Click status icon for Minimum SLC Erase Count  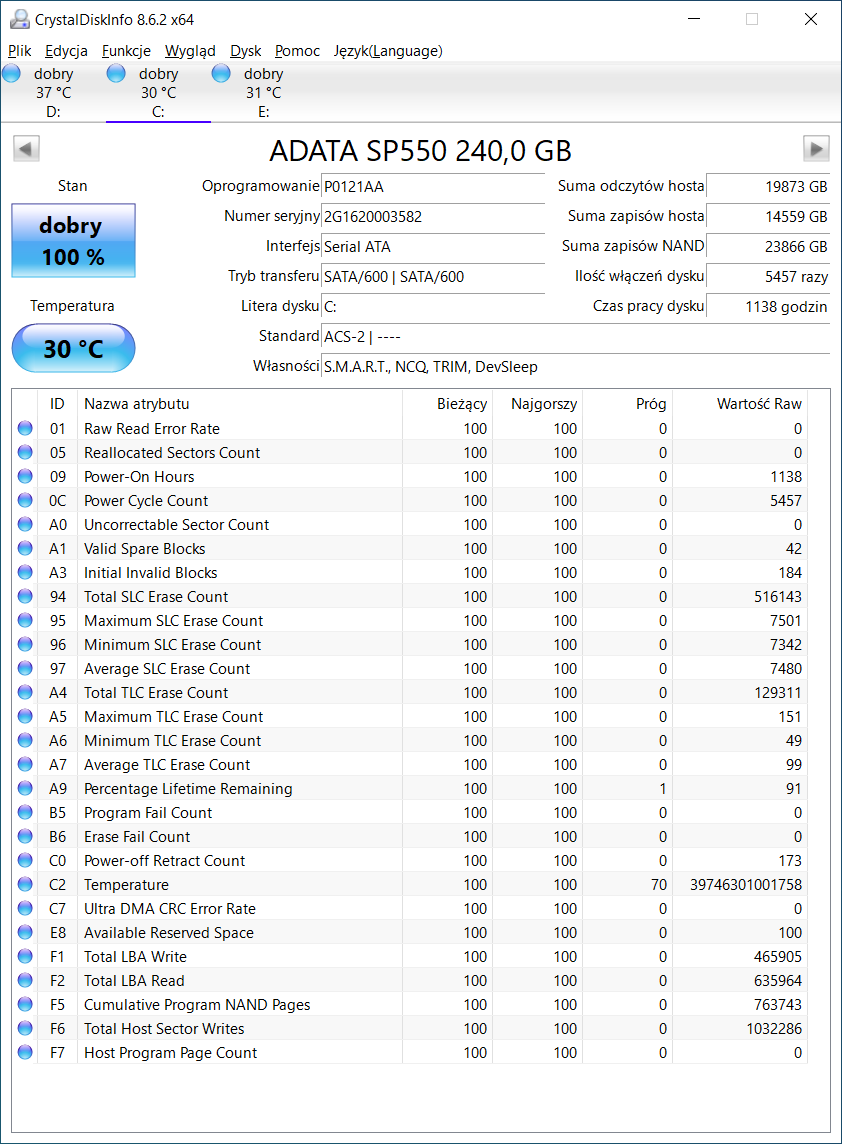(x=25, y=644)
